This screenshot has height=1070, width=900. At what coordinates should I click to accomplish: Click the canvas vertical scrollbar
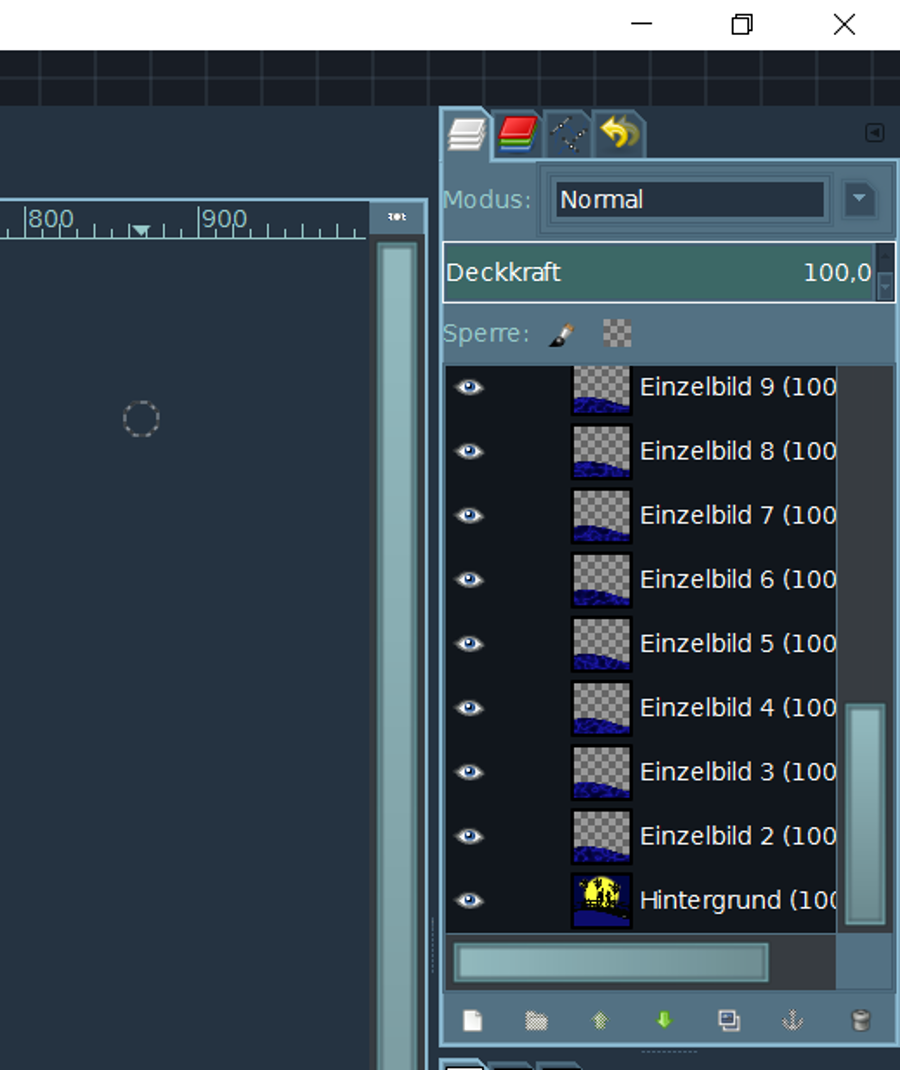click(x=397, y=655)
